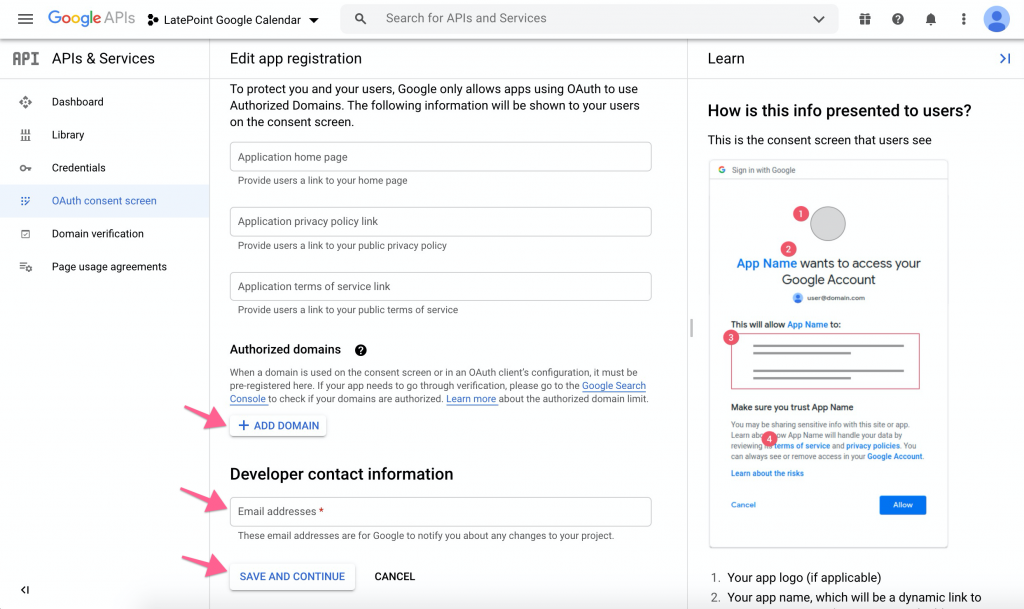The height and width of the screenshot is (609, 1024).
Task: Open the LatePoint Google Calendar project selector
Action: tap(233, 20)
